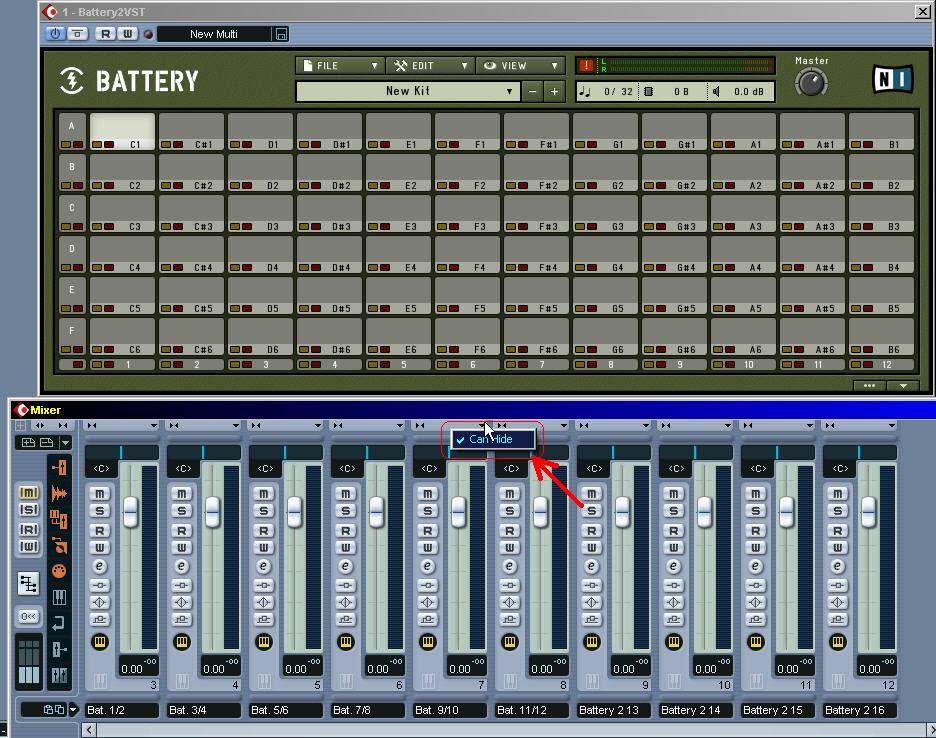Open the FILE menu in Battery

click(340, 66)
